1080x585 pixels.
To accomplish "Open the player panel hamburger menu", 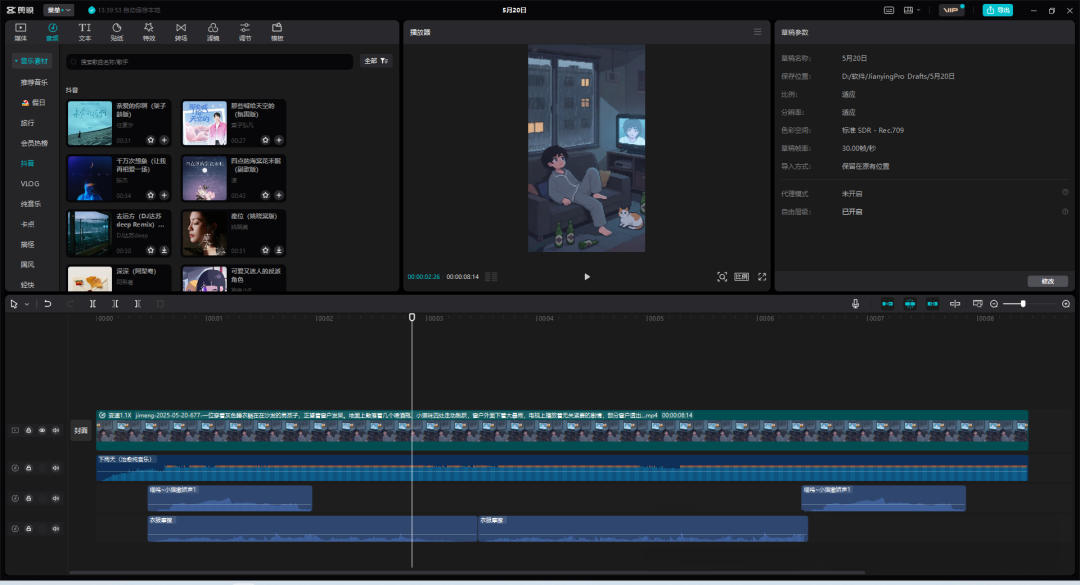I will (x=758, y=32).
